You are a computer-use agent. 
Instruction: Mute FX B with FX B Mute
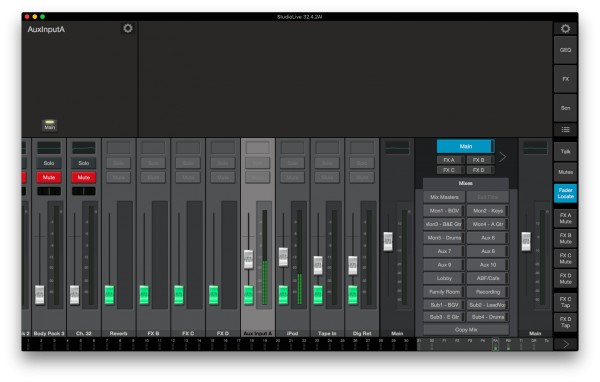click(565, 238)
